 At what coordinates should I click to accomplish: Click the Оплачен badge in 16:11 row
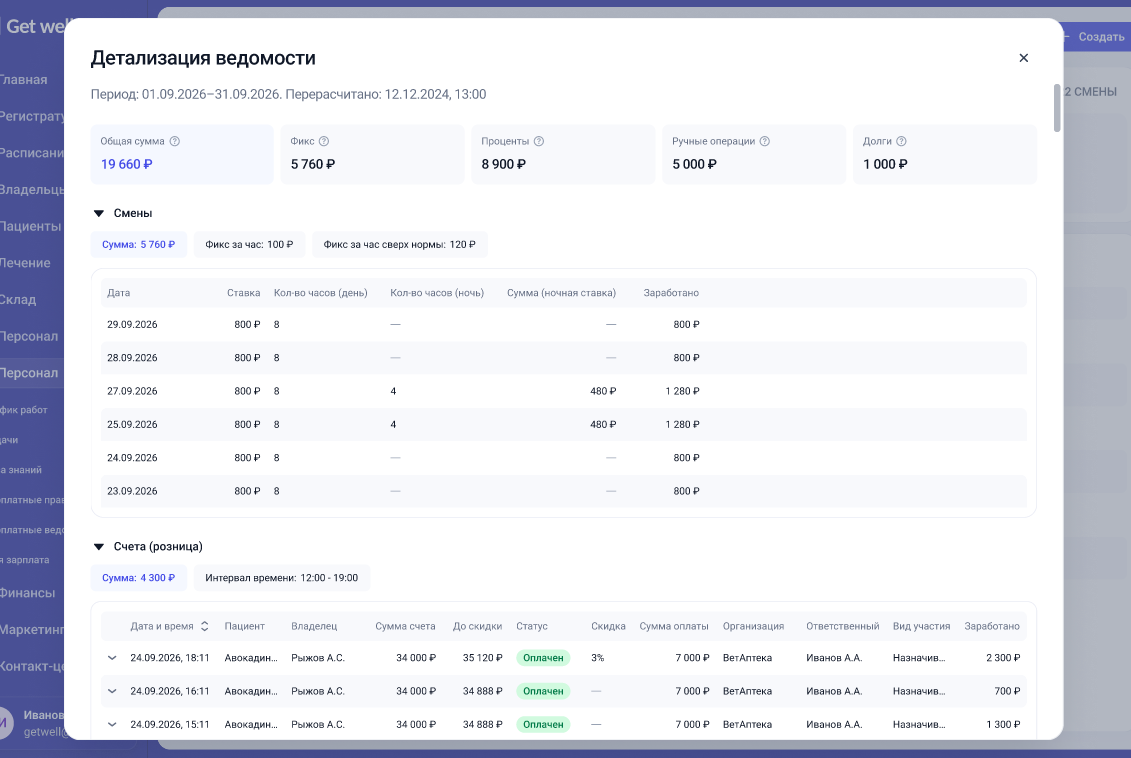[543, 691]
